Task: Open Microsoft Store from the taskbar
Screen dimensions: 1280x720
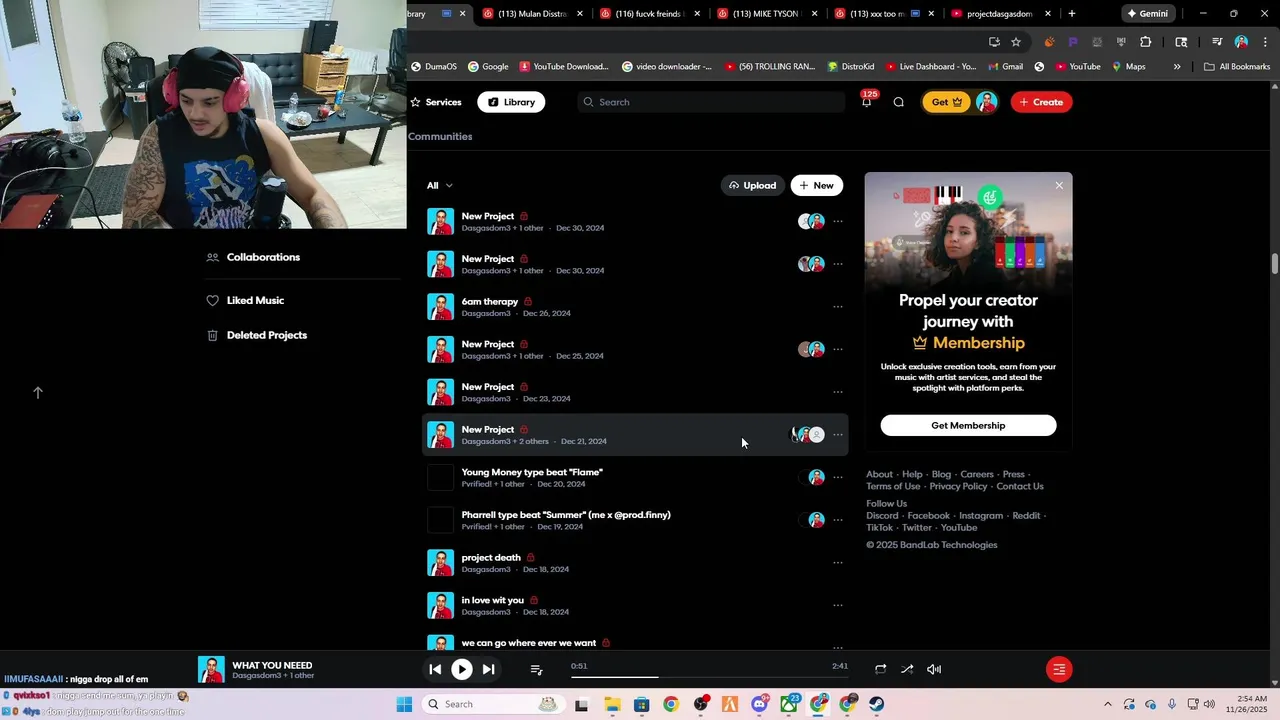Action: (x=642, y=704)
